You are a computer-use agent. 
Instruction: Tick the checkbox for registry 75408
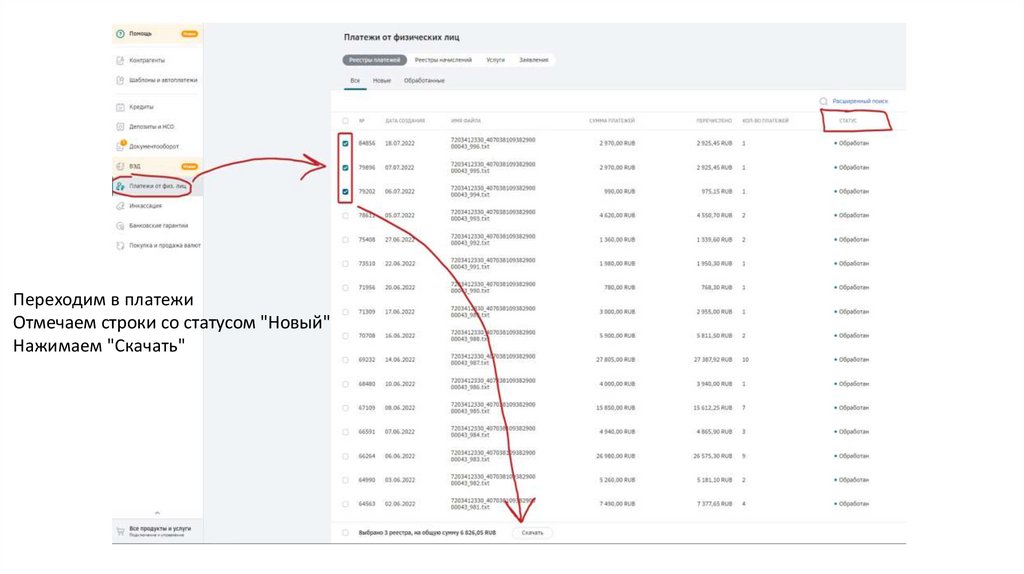click(345, 240)
